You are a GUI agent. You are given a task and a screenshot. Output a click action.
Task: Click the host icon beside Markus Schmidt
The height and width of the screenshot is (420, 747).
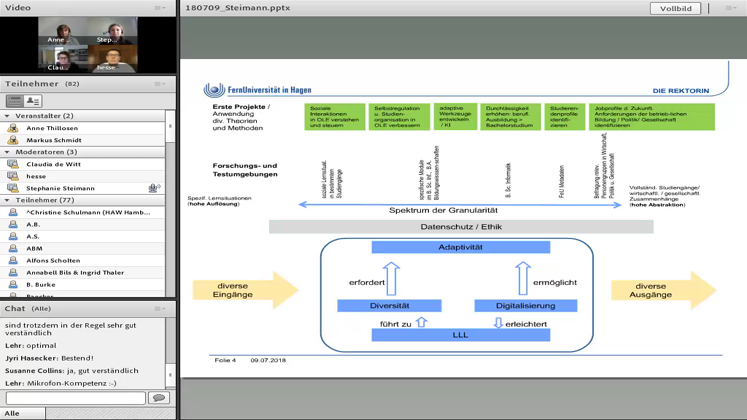coord(13,140)
